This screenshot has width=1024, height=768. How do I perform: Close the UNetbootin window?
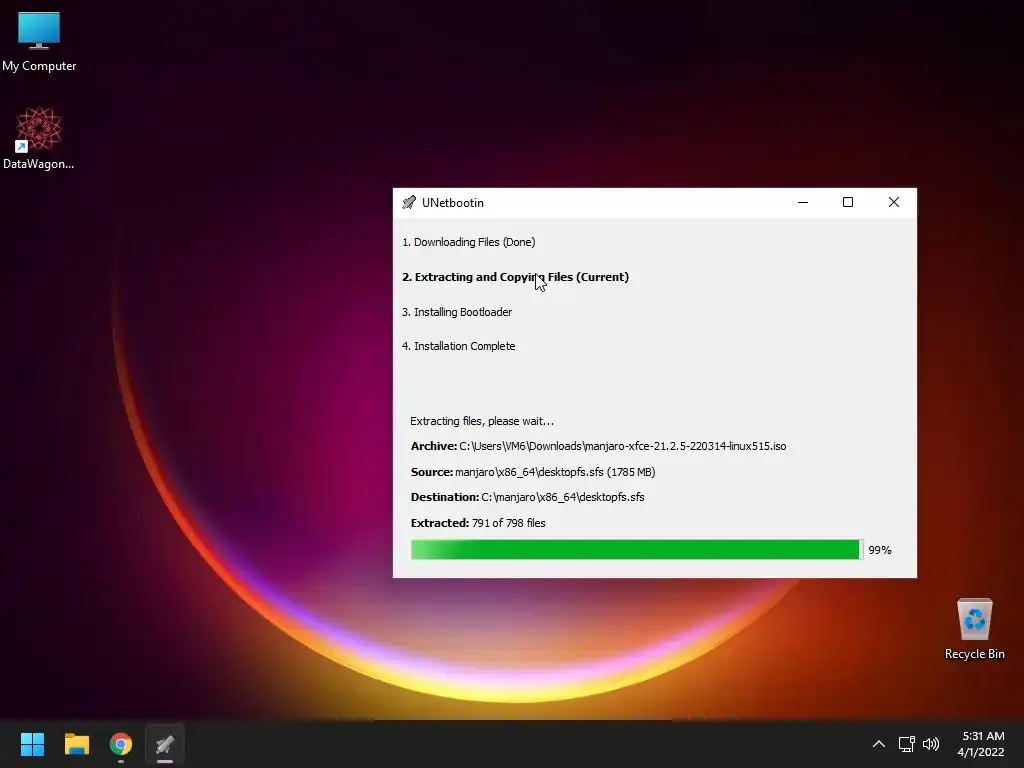[894, 202]
